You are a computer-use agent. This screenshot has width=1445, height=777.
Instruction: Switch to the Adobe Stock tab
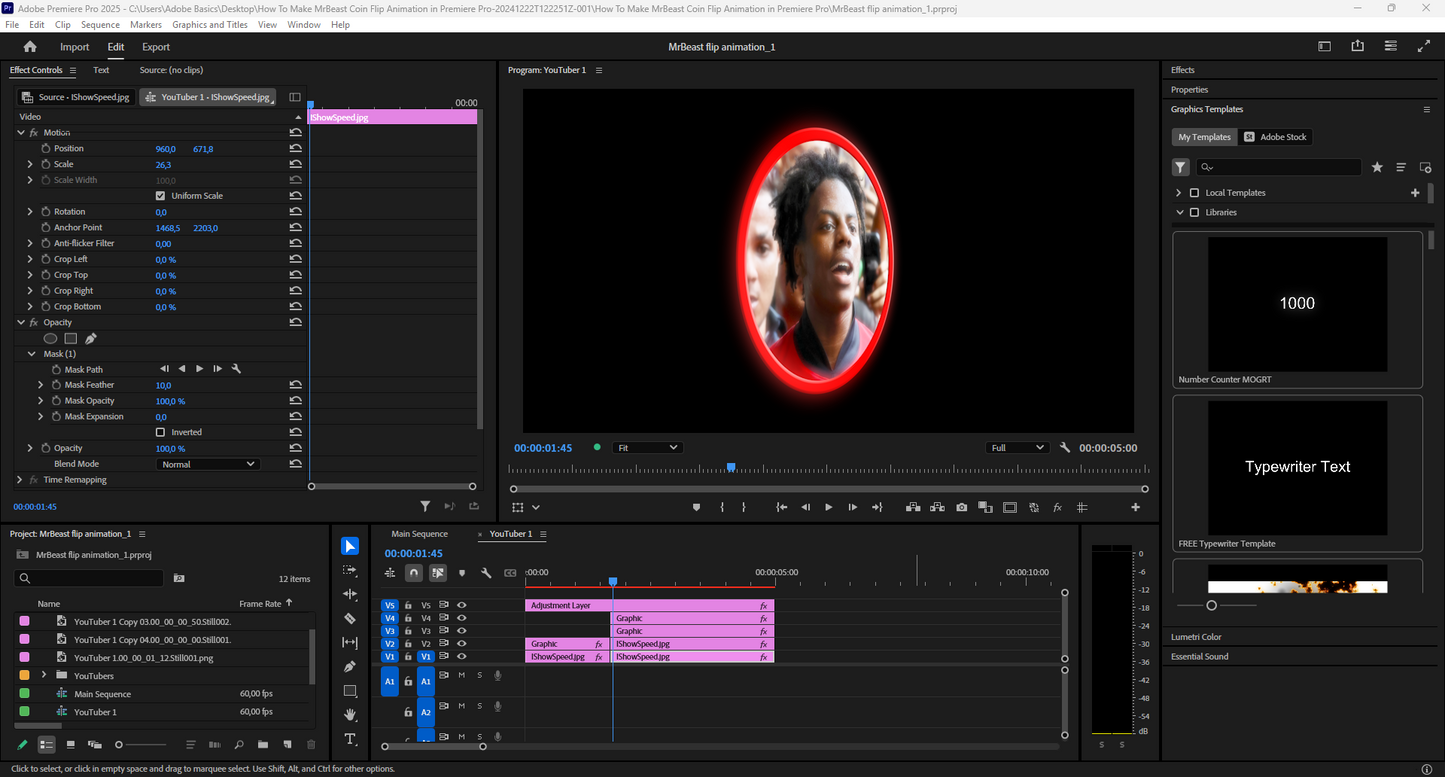tap(1276, 137)
